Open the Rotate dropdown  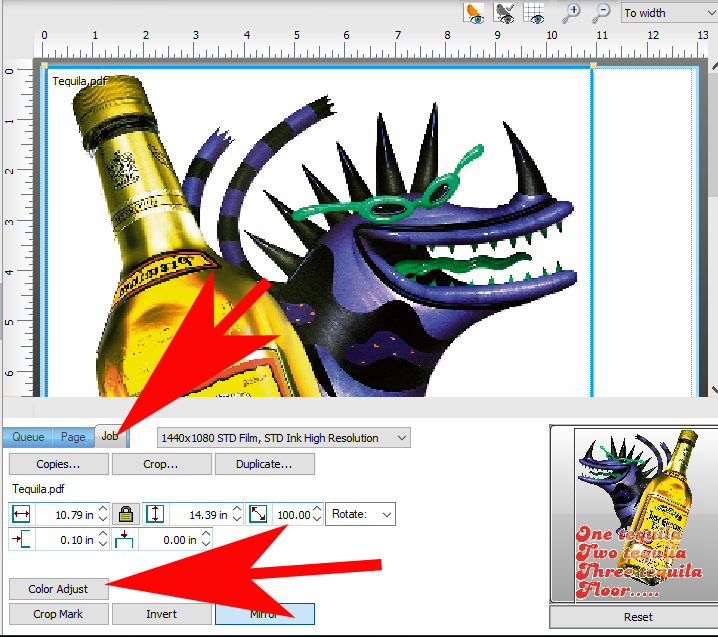click(x=360, y=514)
